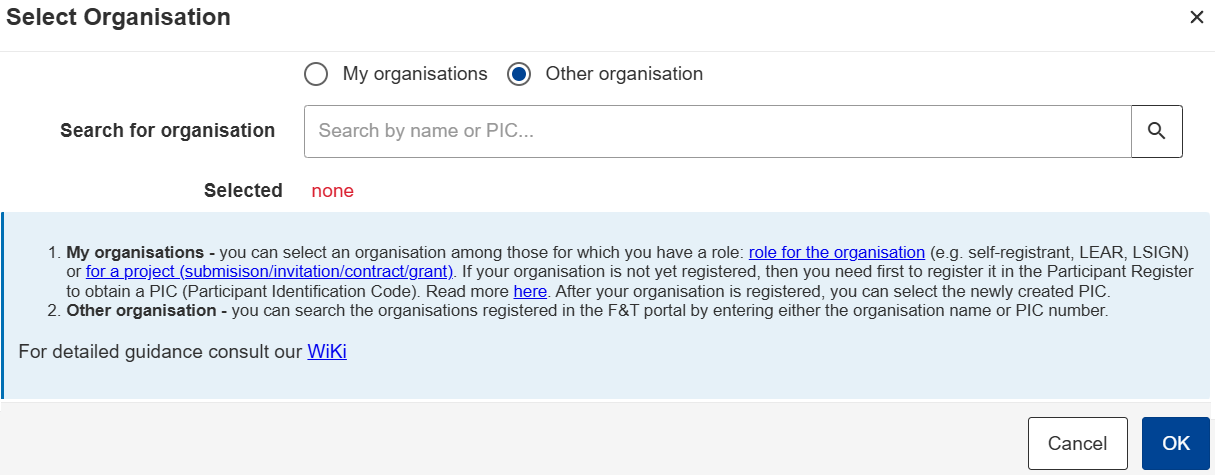1215x475 pixels.
Task: Click the magnifying glass search icon
Action: pyautogui.click(x=1157, y=131)
